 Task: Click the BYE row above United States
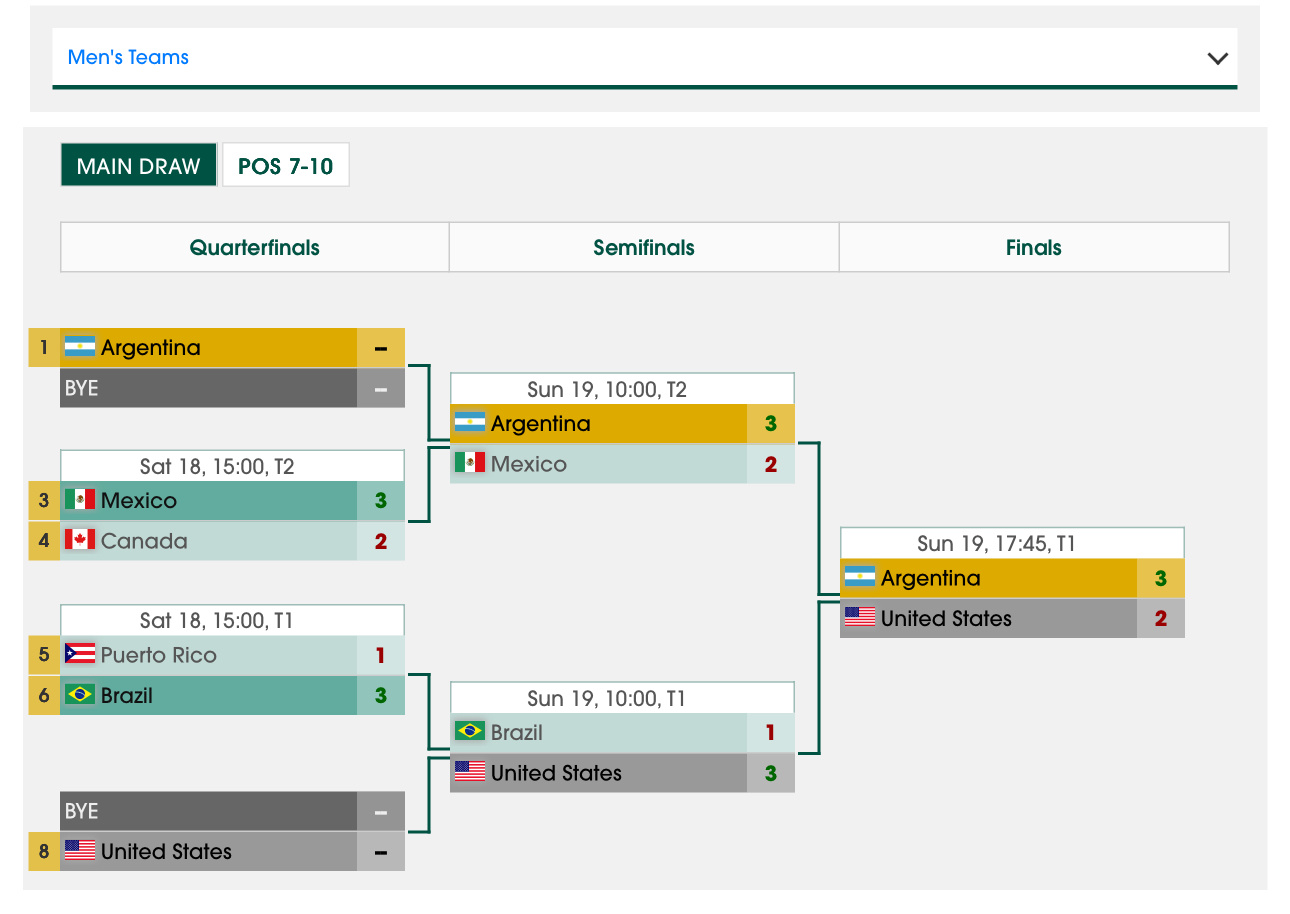(x=232, y=811)
